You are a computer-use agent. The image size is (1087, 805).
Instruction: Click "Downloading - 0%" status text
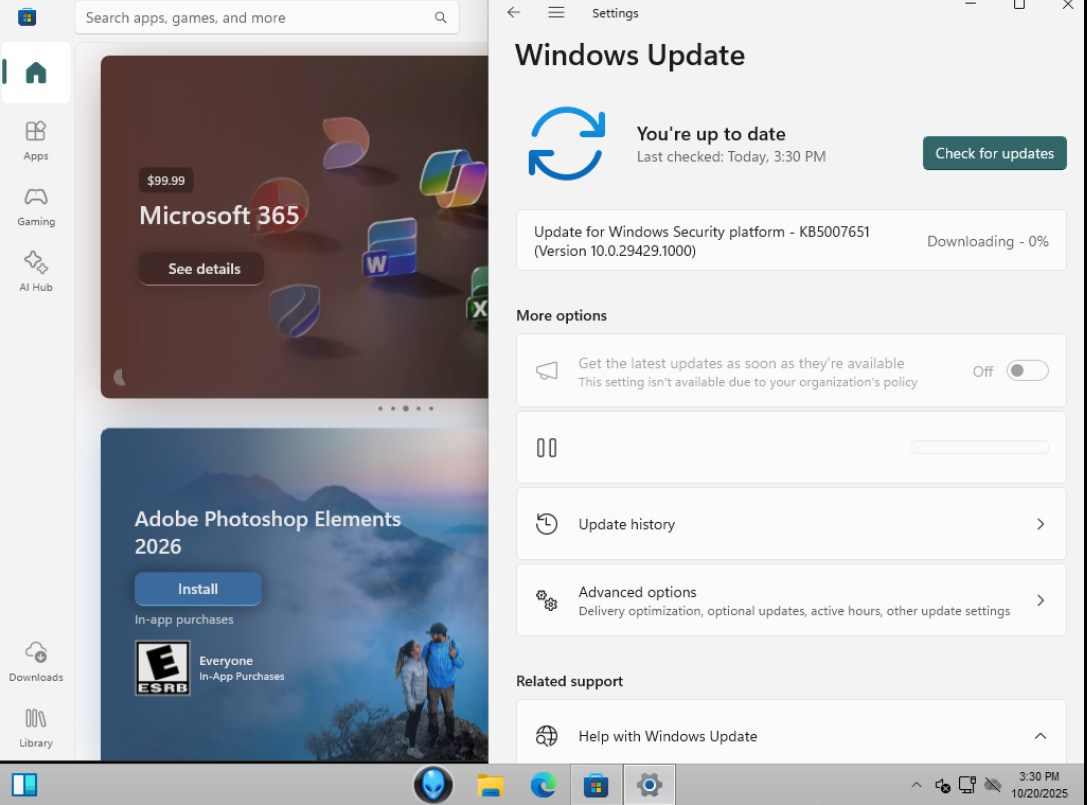pyautogui.click(x=987, y=241)
